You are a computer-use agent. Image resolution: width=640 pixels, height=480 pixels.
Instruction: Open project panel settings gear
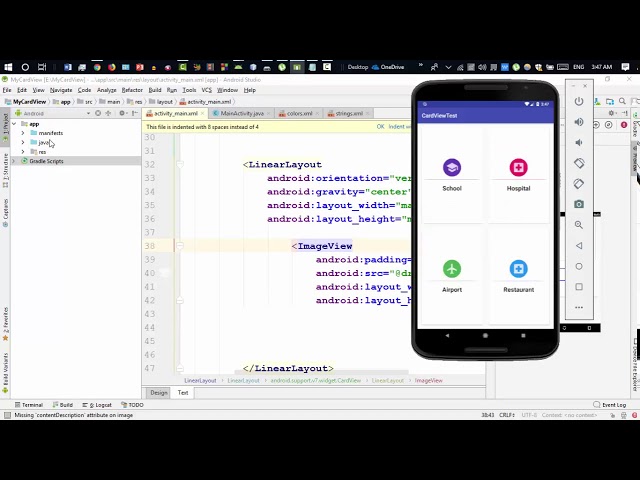point(122,113)
